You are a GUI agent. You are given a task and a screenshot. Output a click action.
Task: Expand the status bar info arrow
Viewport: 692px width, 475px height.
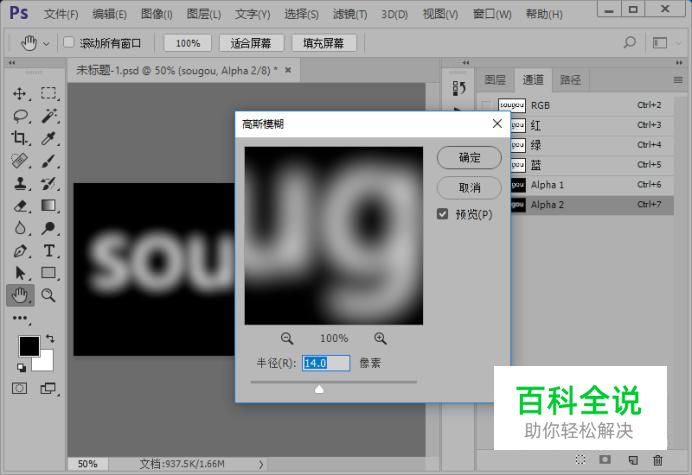(x=261, y=464)
